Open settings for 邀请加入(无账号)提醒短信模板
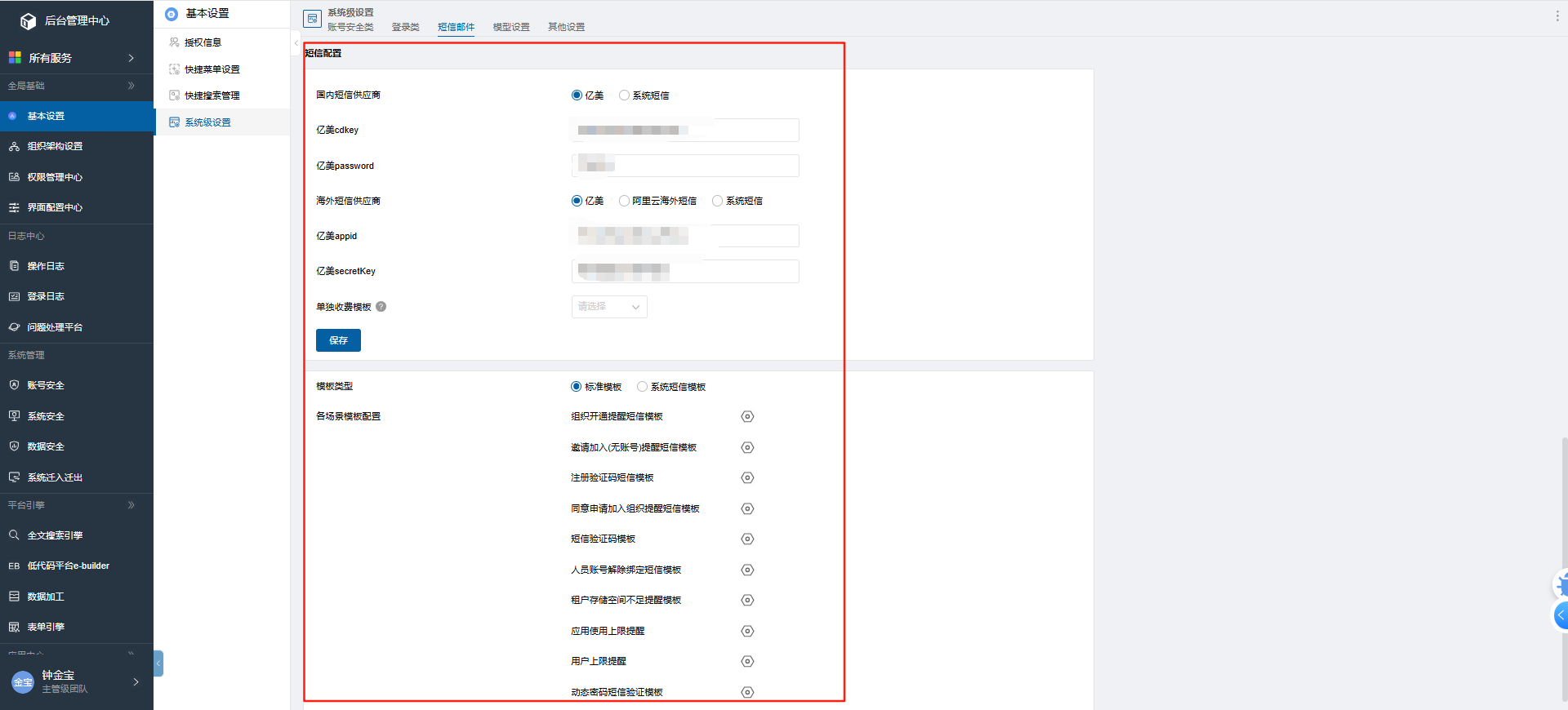Screen dimensions: 1568x710 point(747,447)
